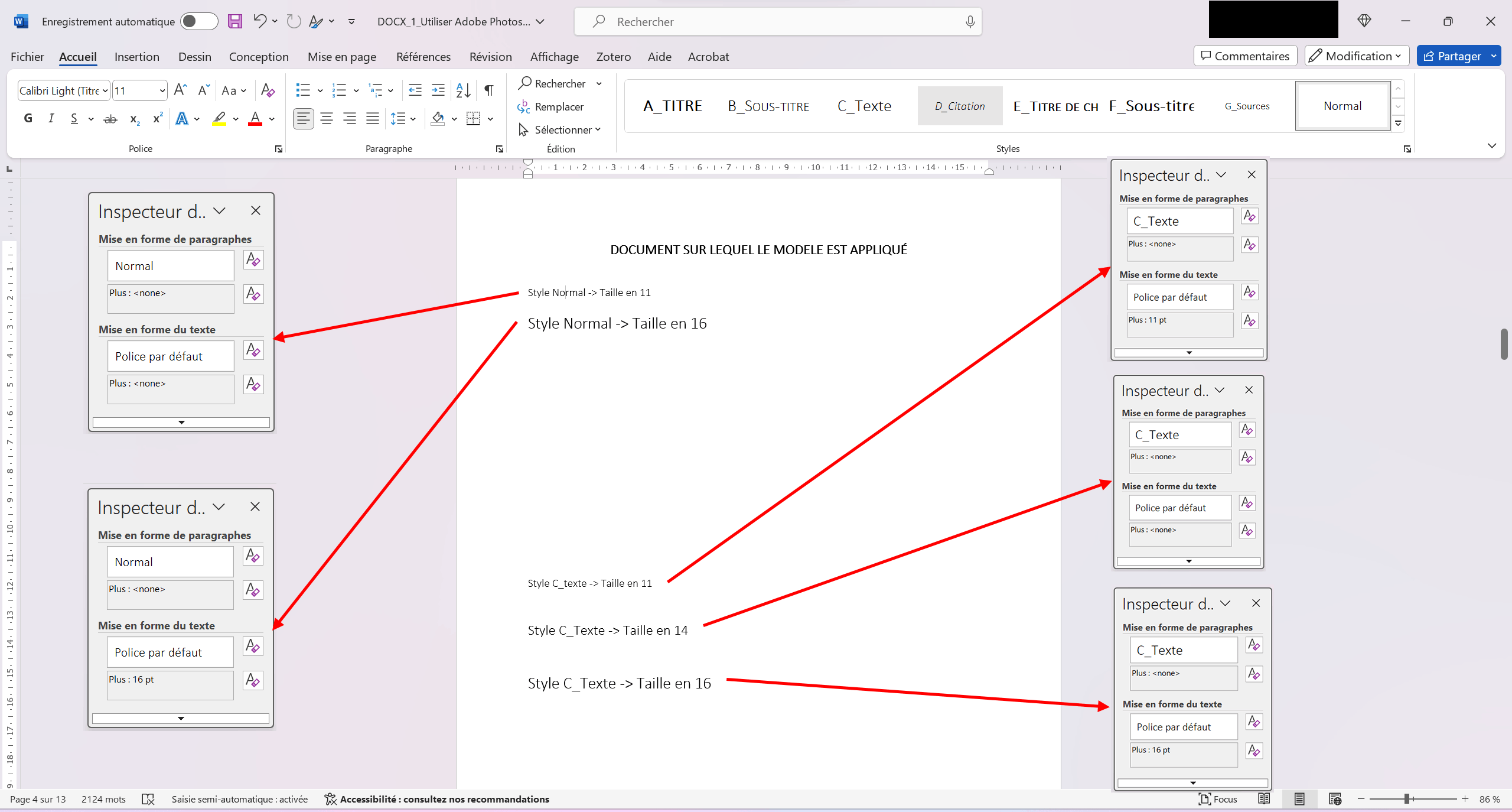Clear all formatting with the eraser A icon

268,90
